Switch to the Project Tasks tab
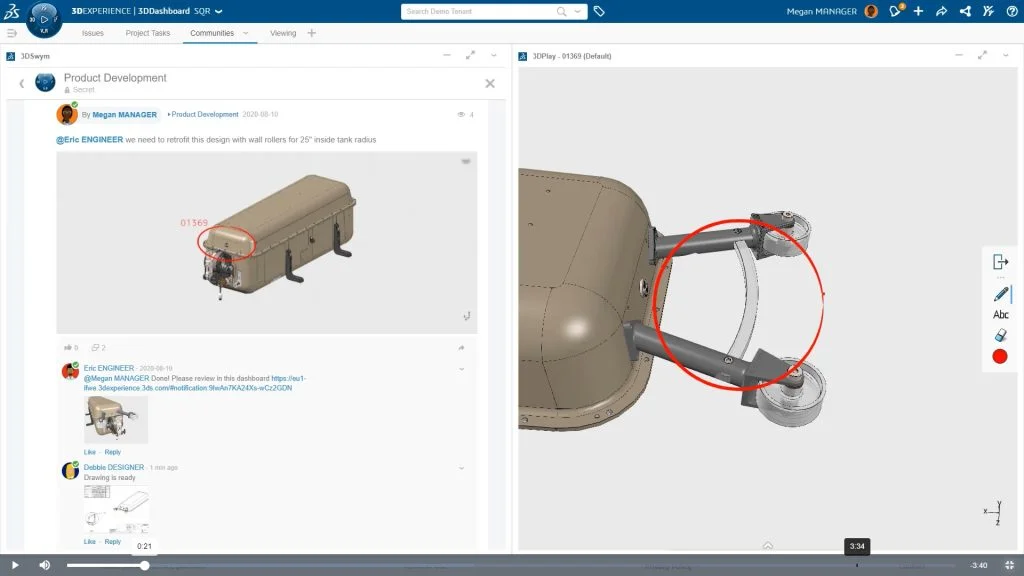Screen dimensions: 1024x576 point(148,33)
